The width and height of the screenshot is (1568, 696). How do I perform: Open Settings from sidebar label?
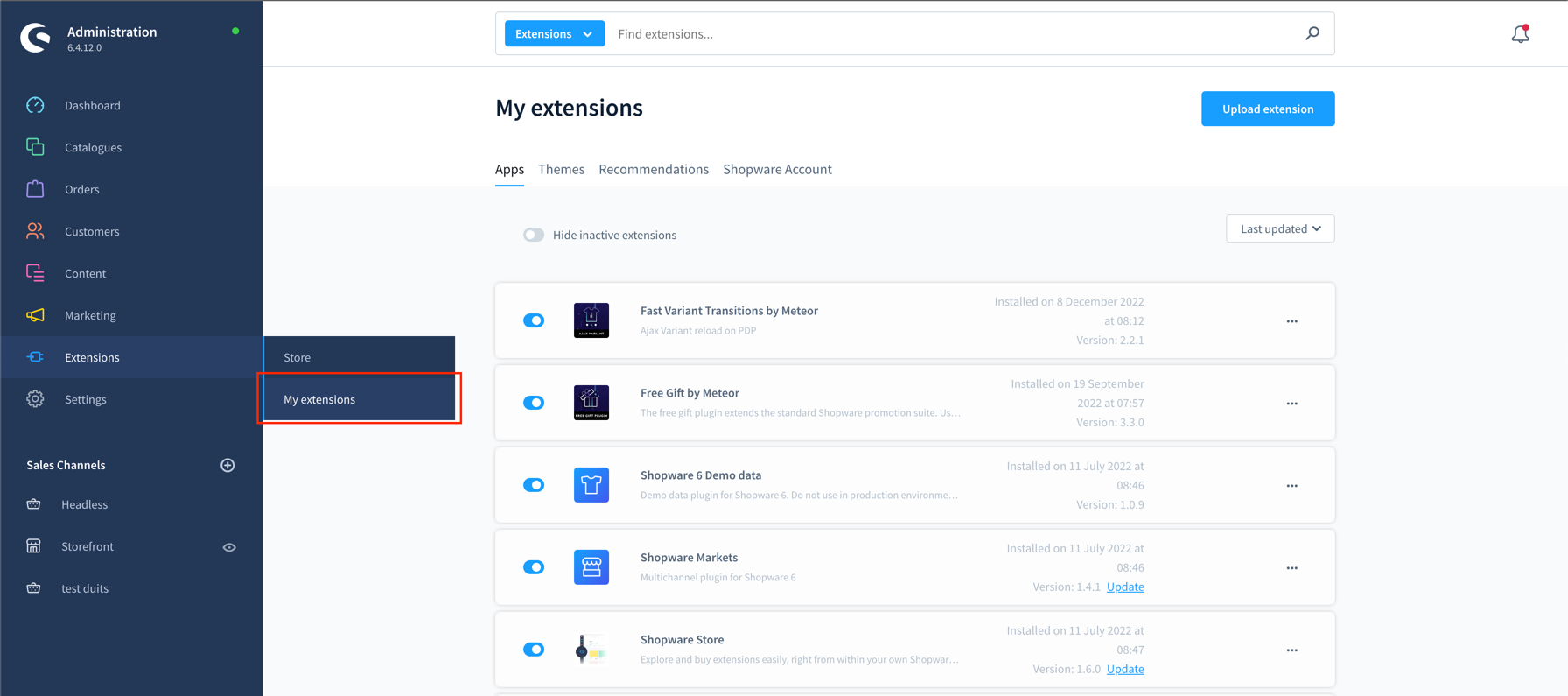tap(86, 399)
